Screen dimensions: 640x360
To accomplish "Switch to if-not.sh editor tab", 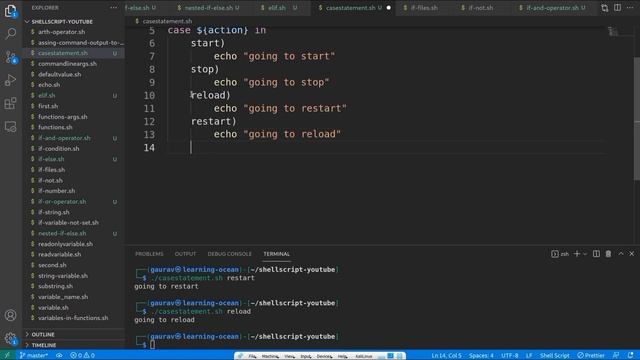I will (480, 8).
